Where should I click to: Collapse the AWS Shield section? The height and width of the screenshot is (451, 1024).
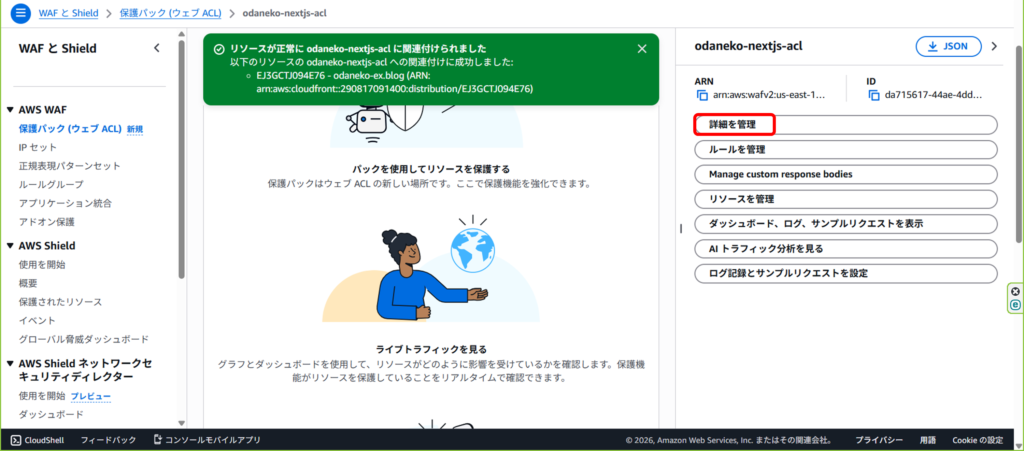(10, 246)
